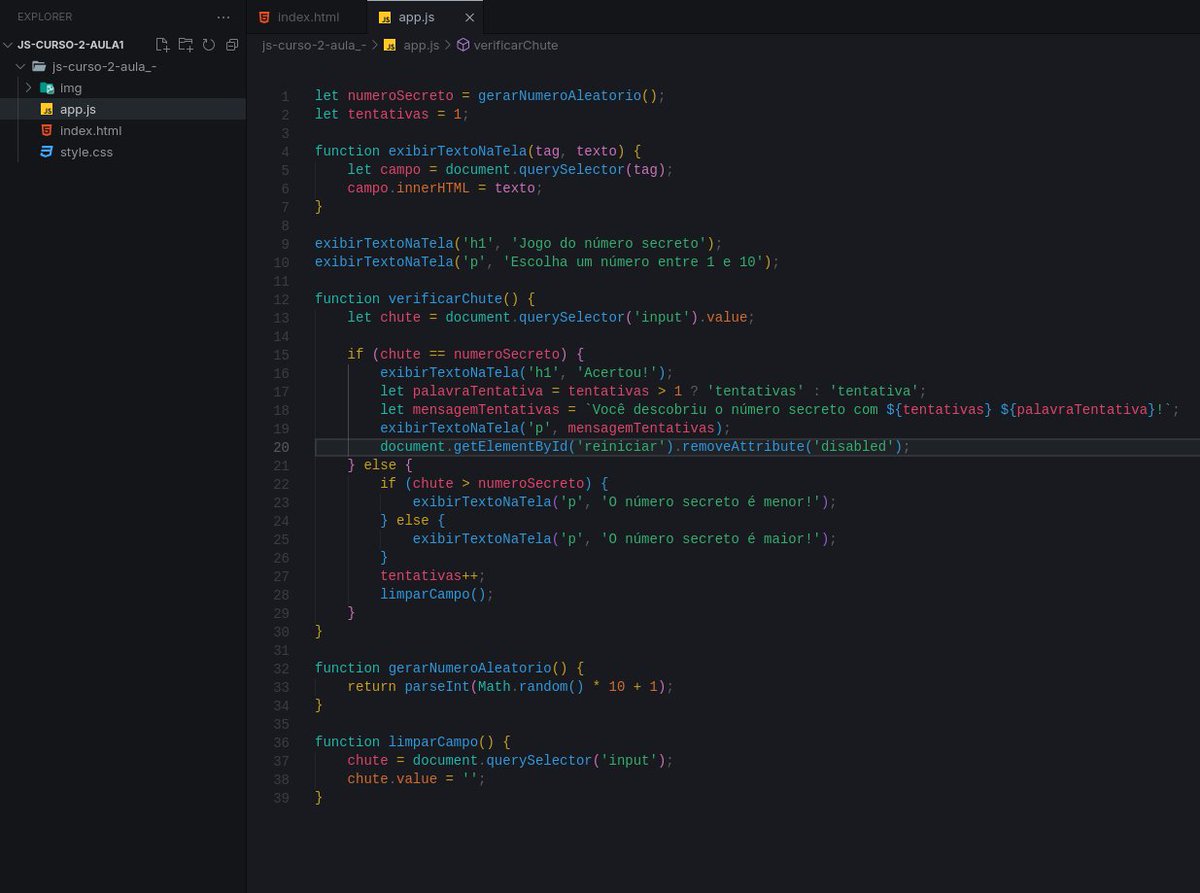The height and width of the screenshot is (893, 1200).
Task: Click the EXPLORER panel title
Action: pyautogui.click(x=45, y=17)
